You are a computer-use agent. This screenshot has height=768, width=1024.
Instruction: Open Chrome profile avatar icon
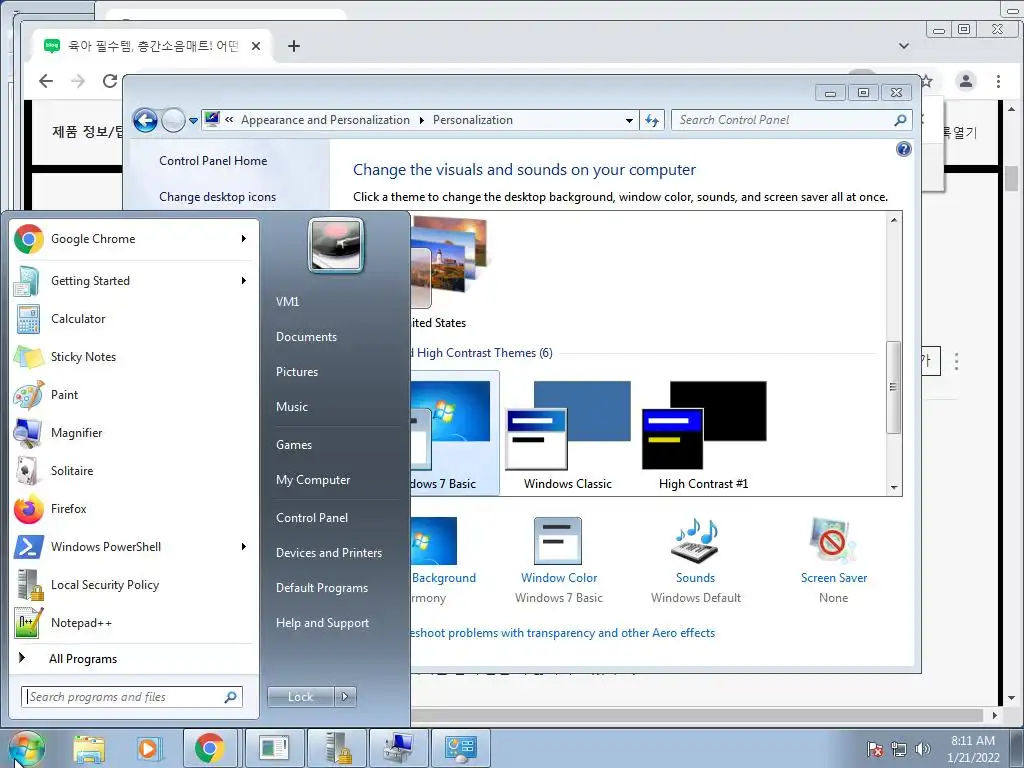pos(965,81)
